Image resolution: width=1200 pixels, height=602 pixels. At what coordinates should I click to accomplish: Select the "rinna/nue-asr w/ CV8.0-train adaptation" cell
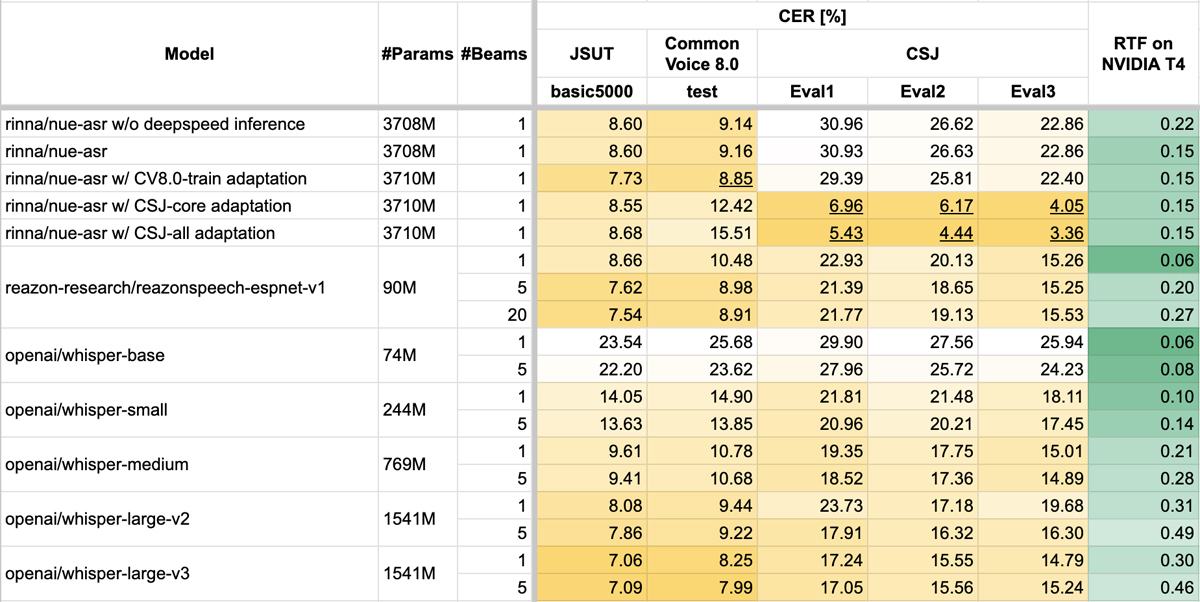click(x=189, y=178)
